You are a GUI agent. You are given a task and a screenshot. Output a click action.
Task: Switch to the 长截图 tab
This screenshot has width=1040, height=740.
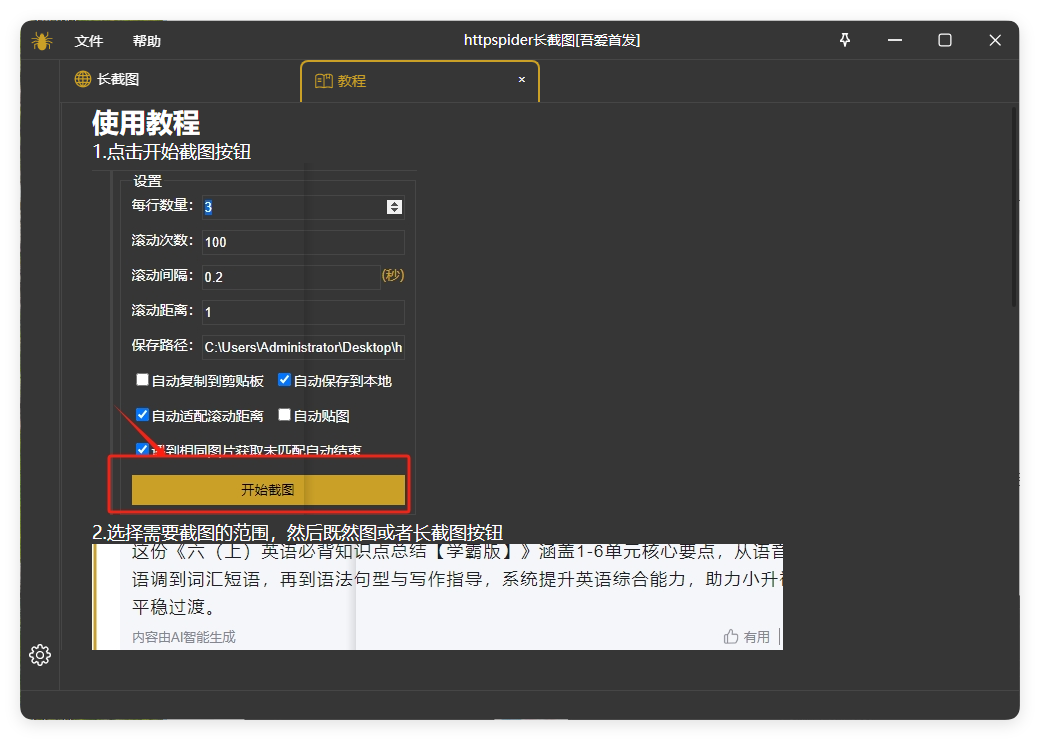point(118,80)
